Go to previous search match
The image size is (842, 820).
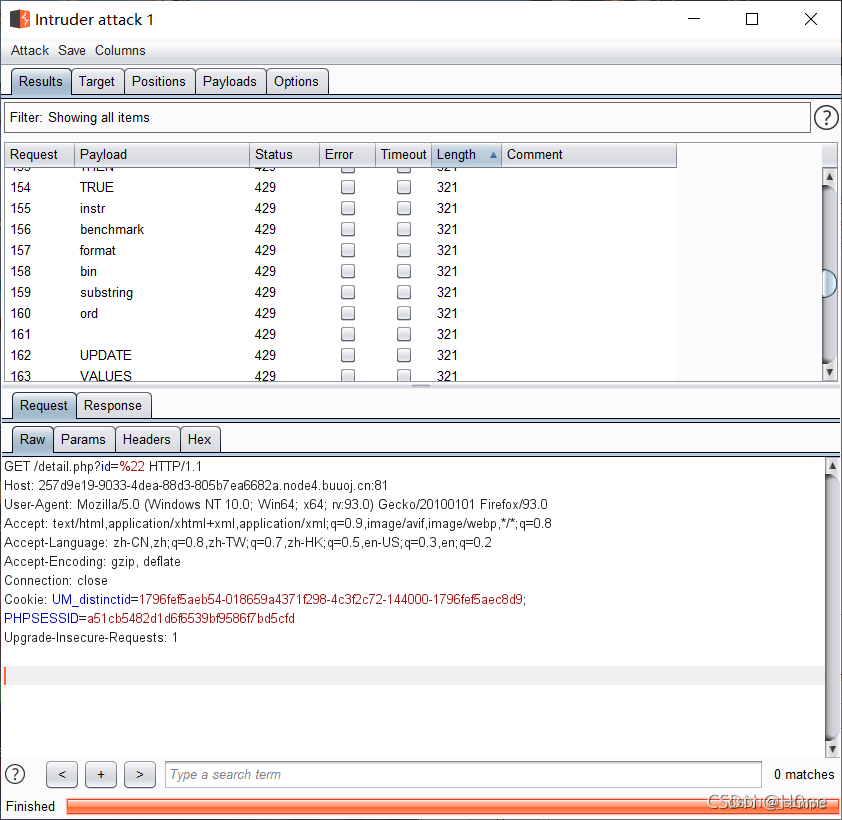(x=61, y=774)
